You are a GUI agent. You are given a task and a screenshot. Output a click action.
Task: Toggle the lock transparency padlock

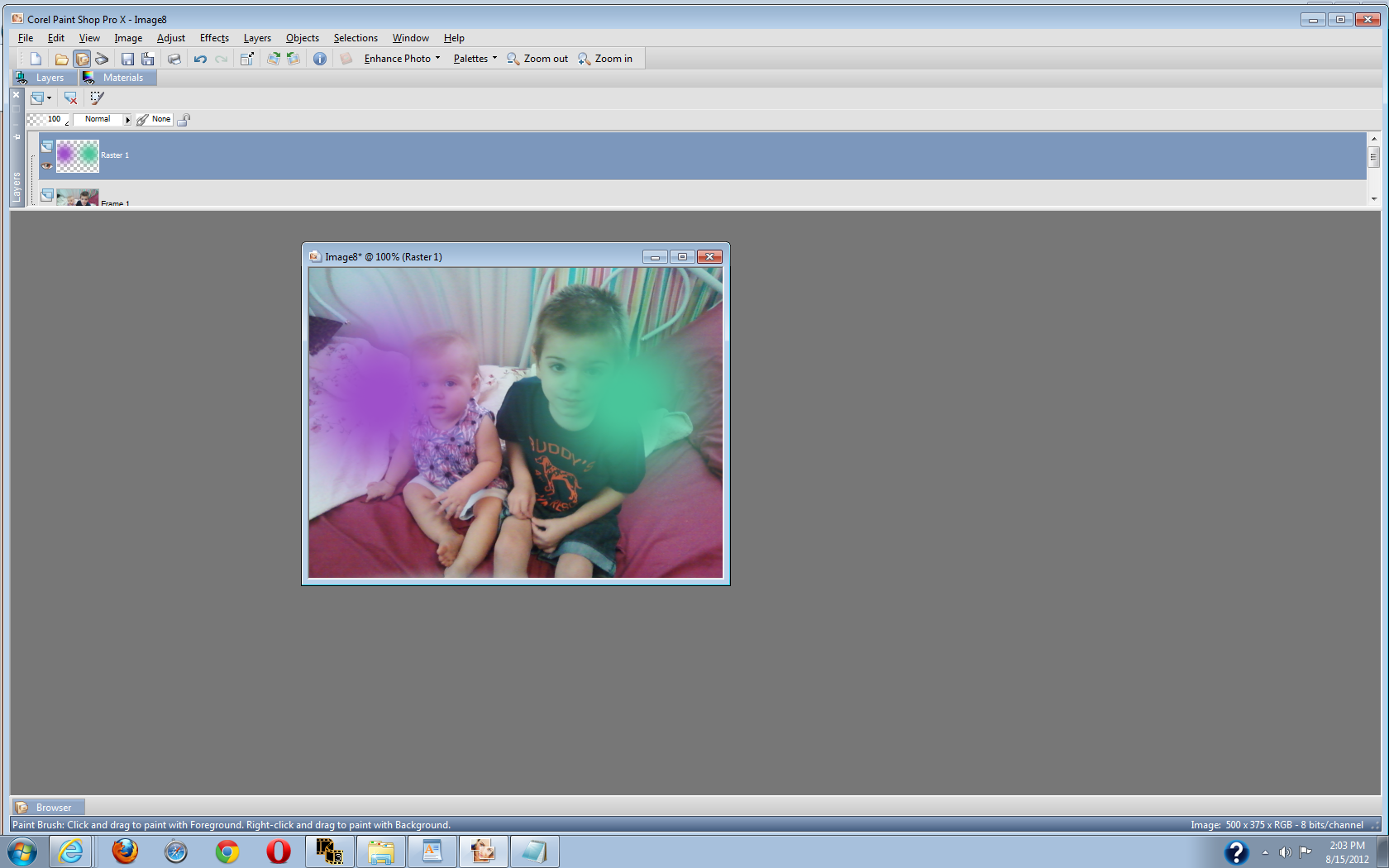tap(184, 120)
